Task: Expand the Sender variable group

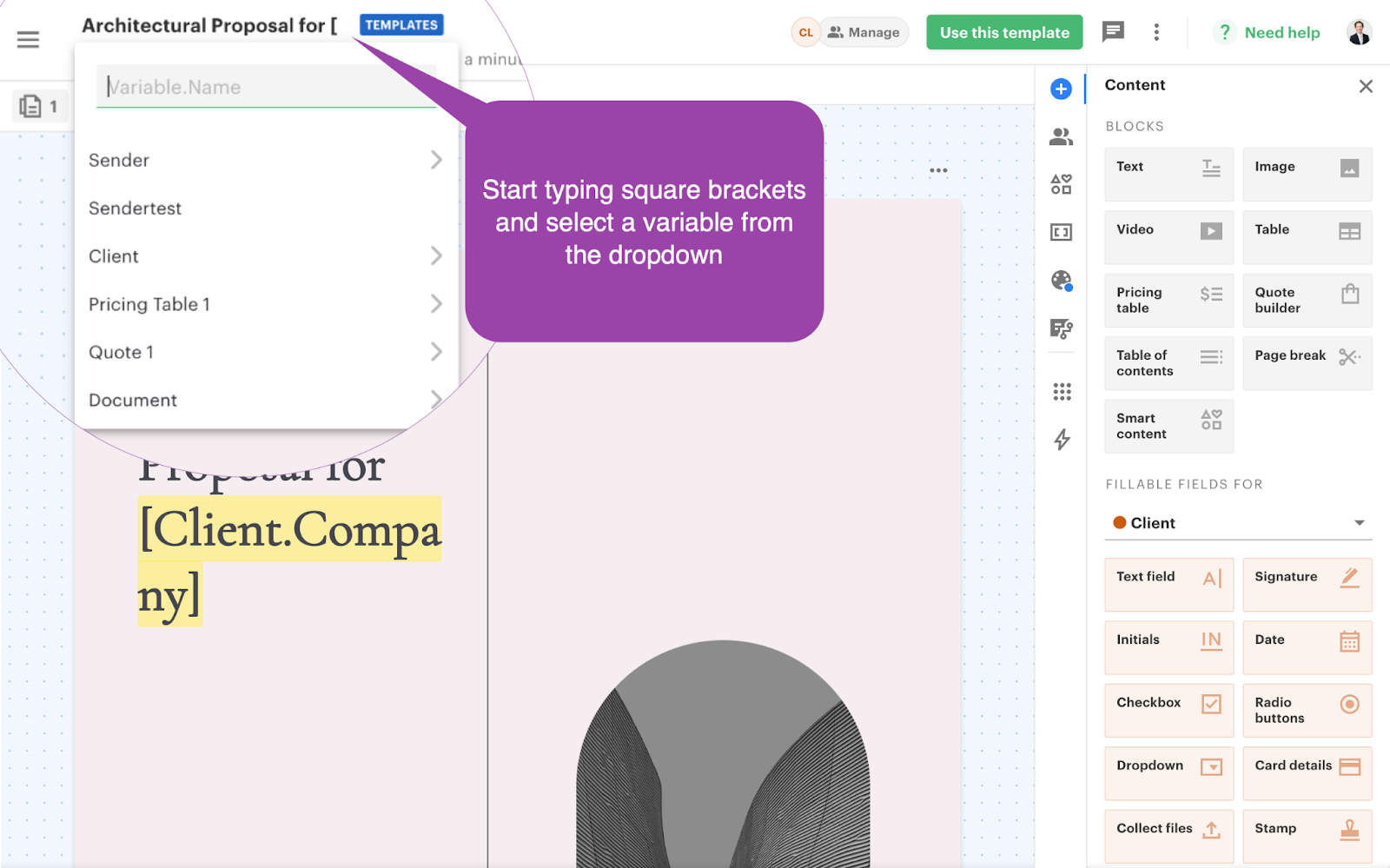Action: 265,160
